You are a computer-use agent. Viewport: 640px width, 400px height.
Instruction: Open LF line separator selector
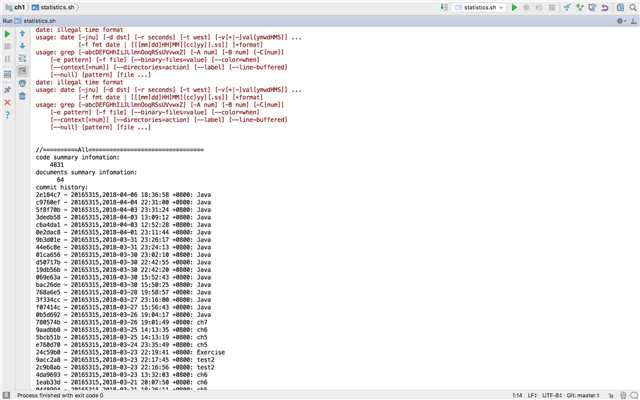point(532,395)
